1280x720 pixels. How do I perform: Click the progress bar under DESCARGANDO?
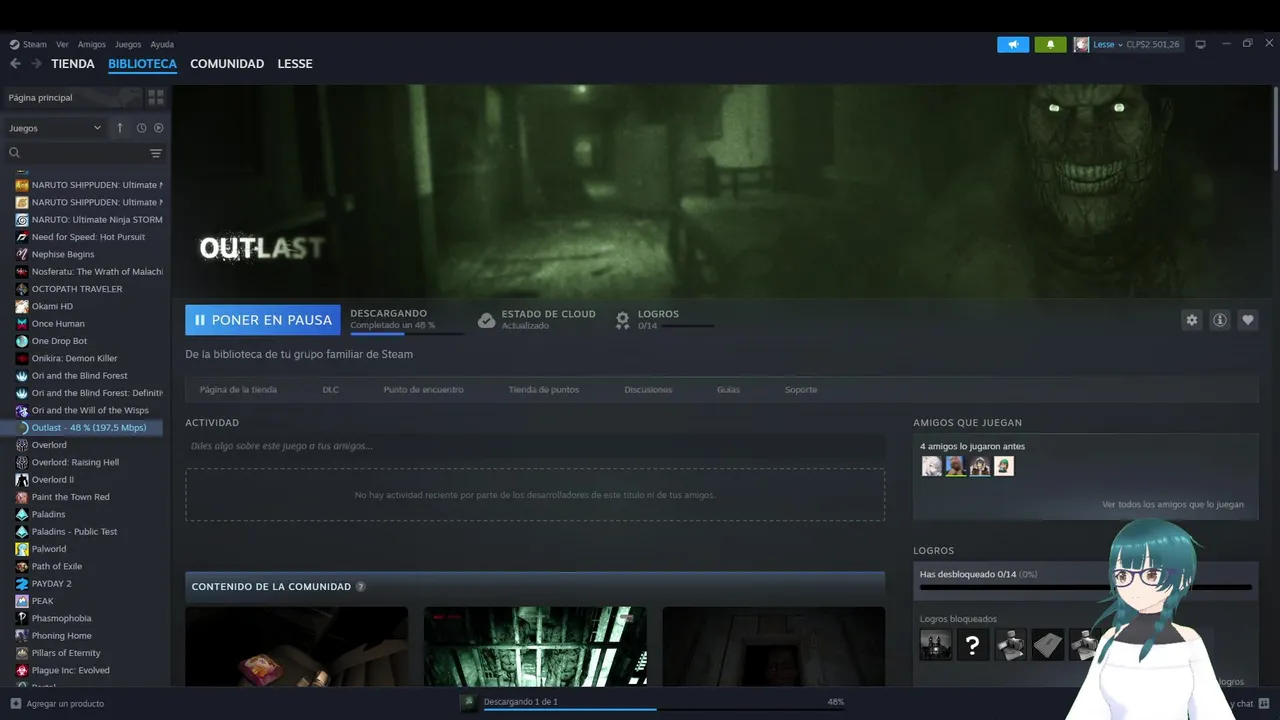point(407,334)
